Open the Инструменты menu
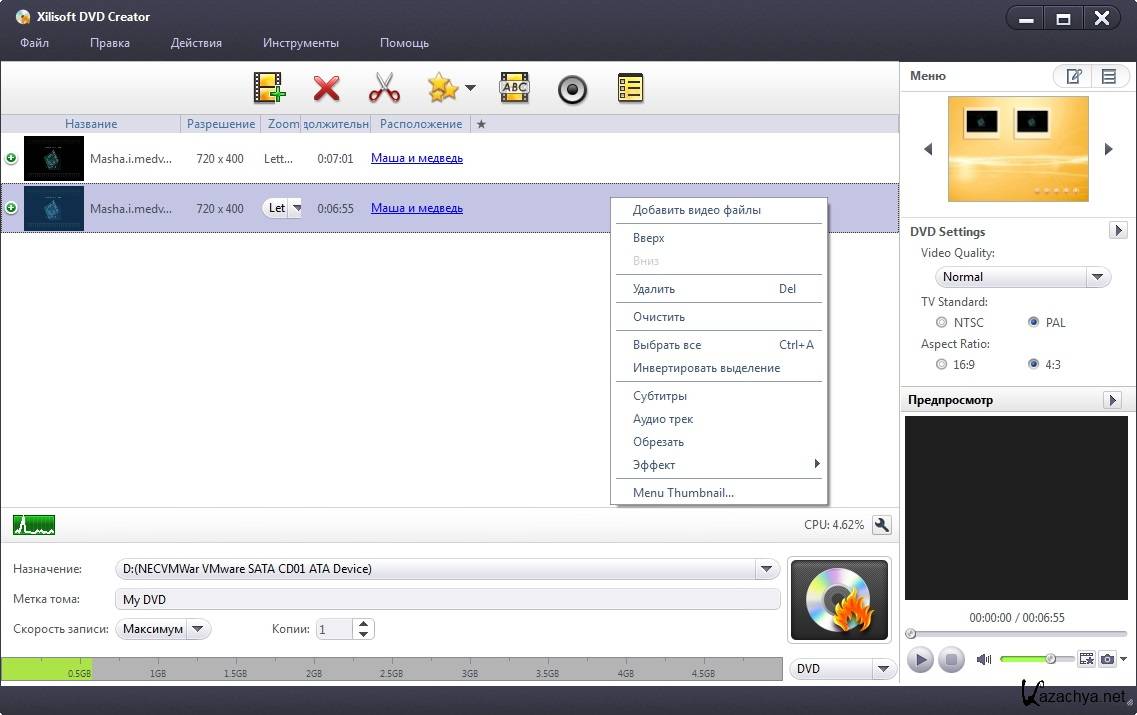This screenshot has height=715, width=1137. click(x=300, y=43)
